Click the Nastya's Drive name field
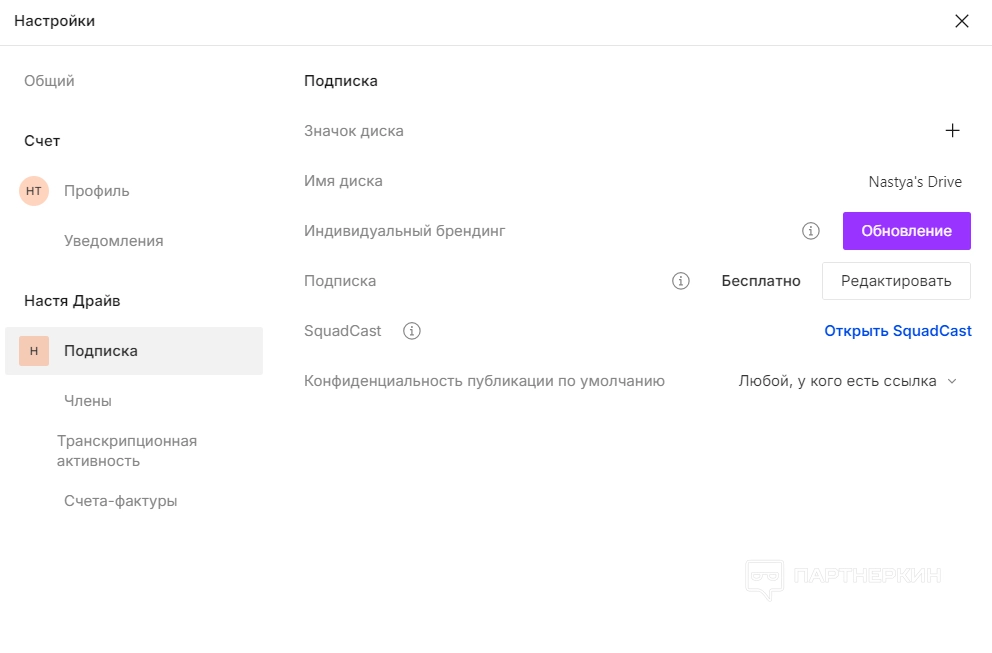This screenshot has height=653, width=992. click(x=915, y=182)
